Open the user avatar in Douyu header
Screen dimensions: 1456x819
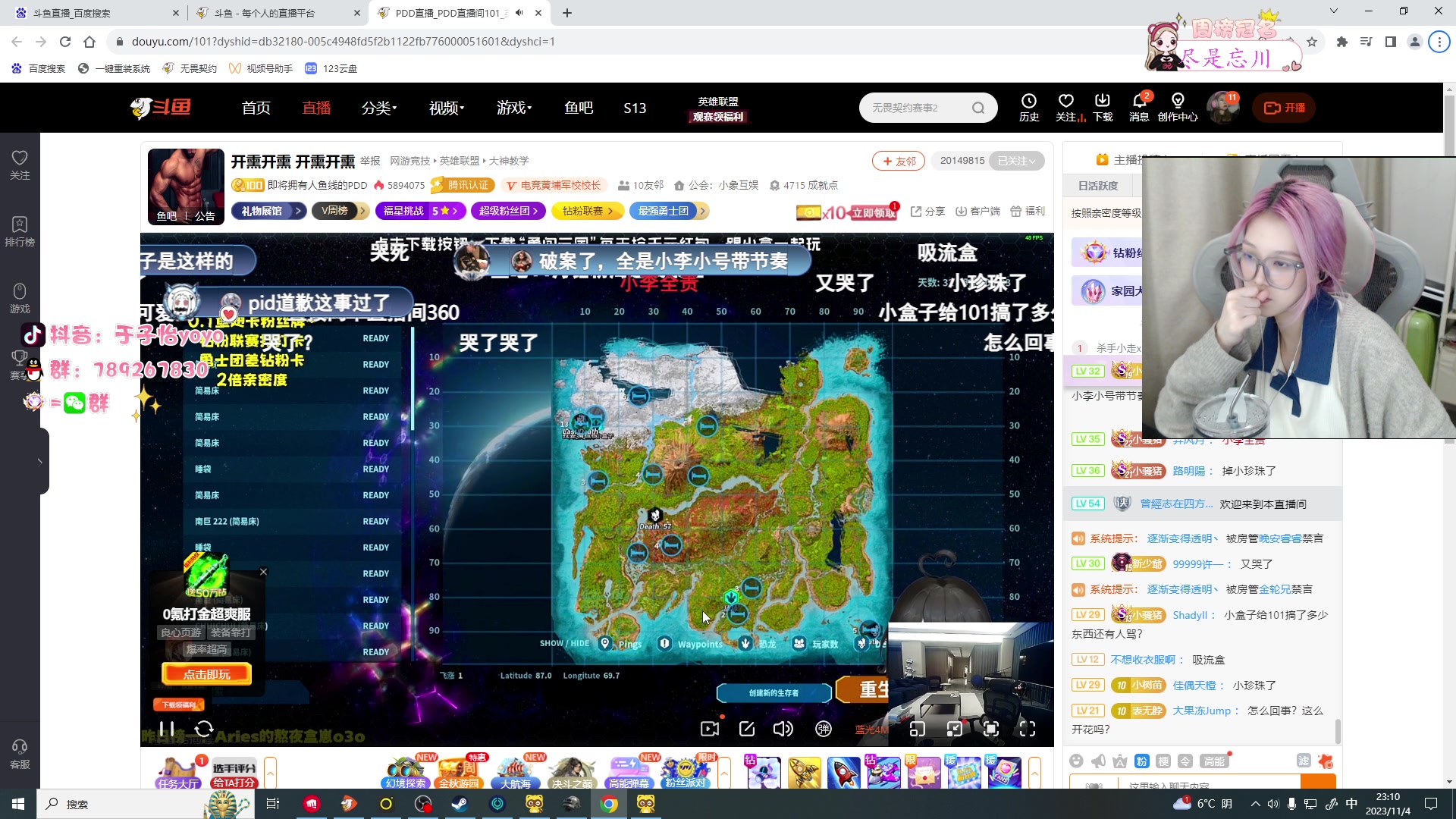1222,108
